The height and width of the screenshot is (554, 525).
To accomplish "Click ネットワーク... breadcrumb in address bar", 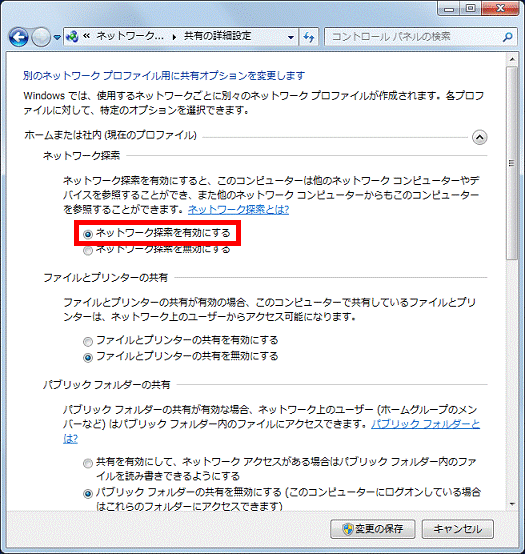I will [130, 36].
